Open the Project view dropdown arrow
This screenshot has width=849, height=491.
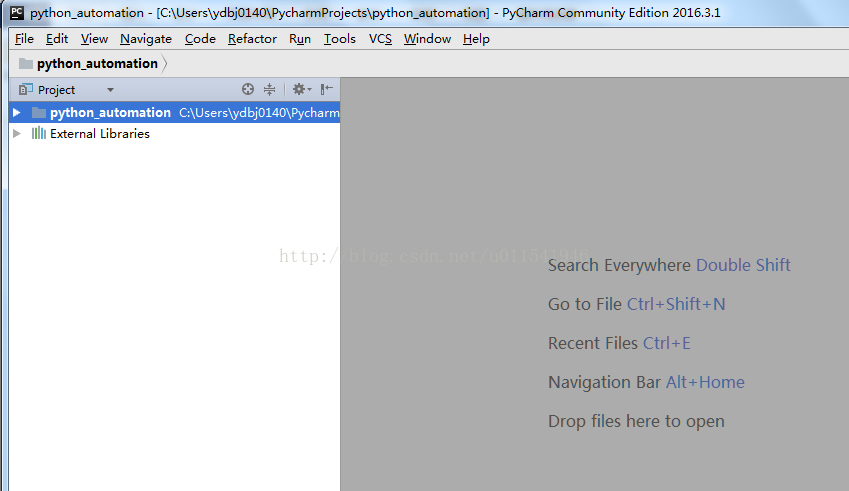[110, 90]
